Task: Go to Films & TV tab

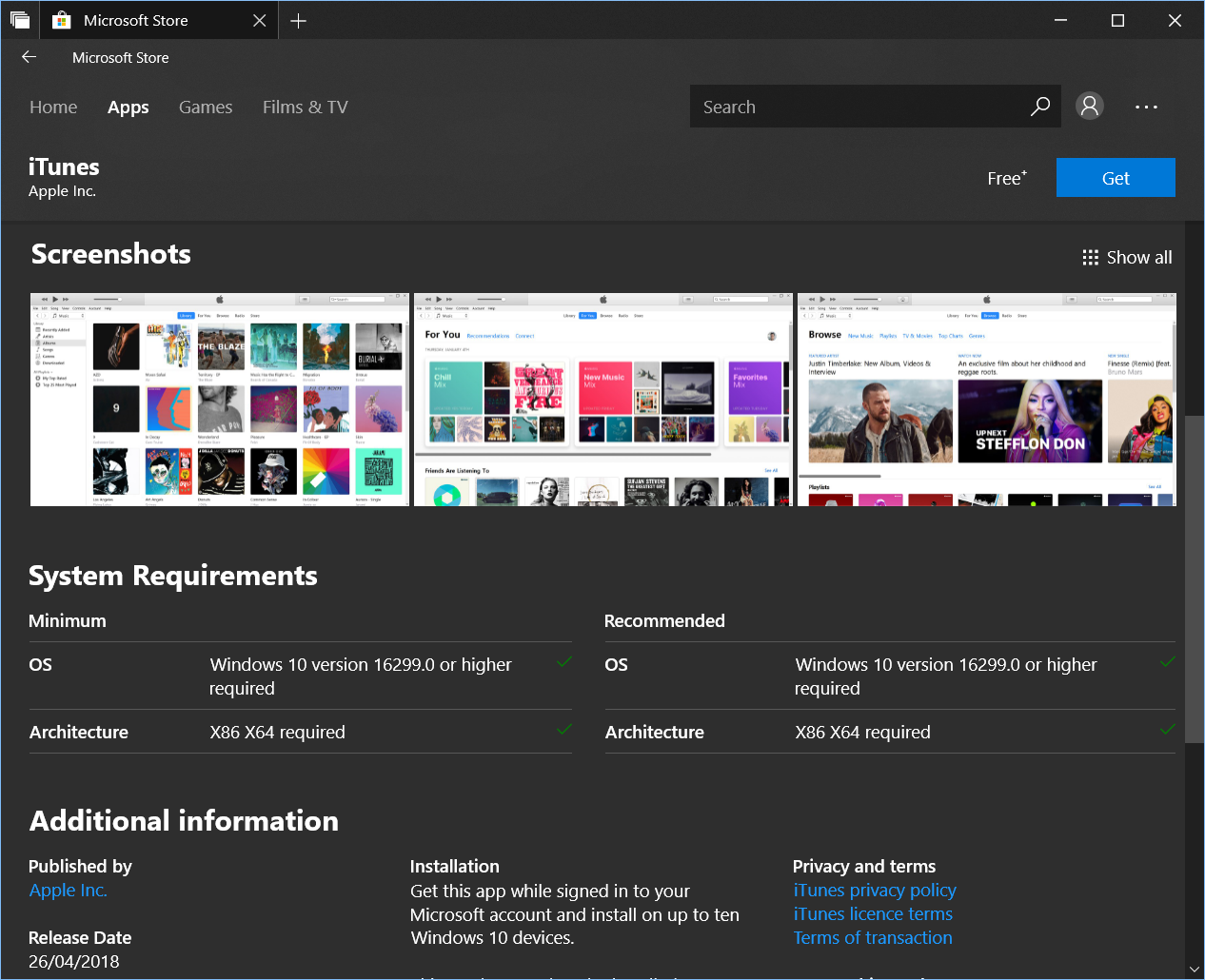Action: 306,108
